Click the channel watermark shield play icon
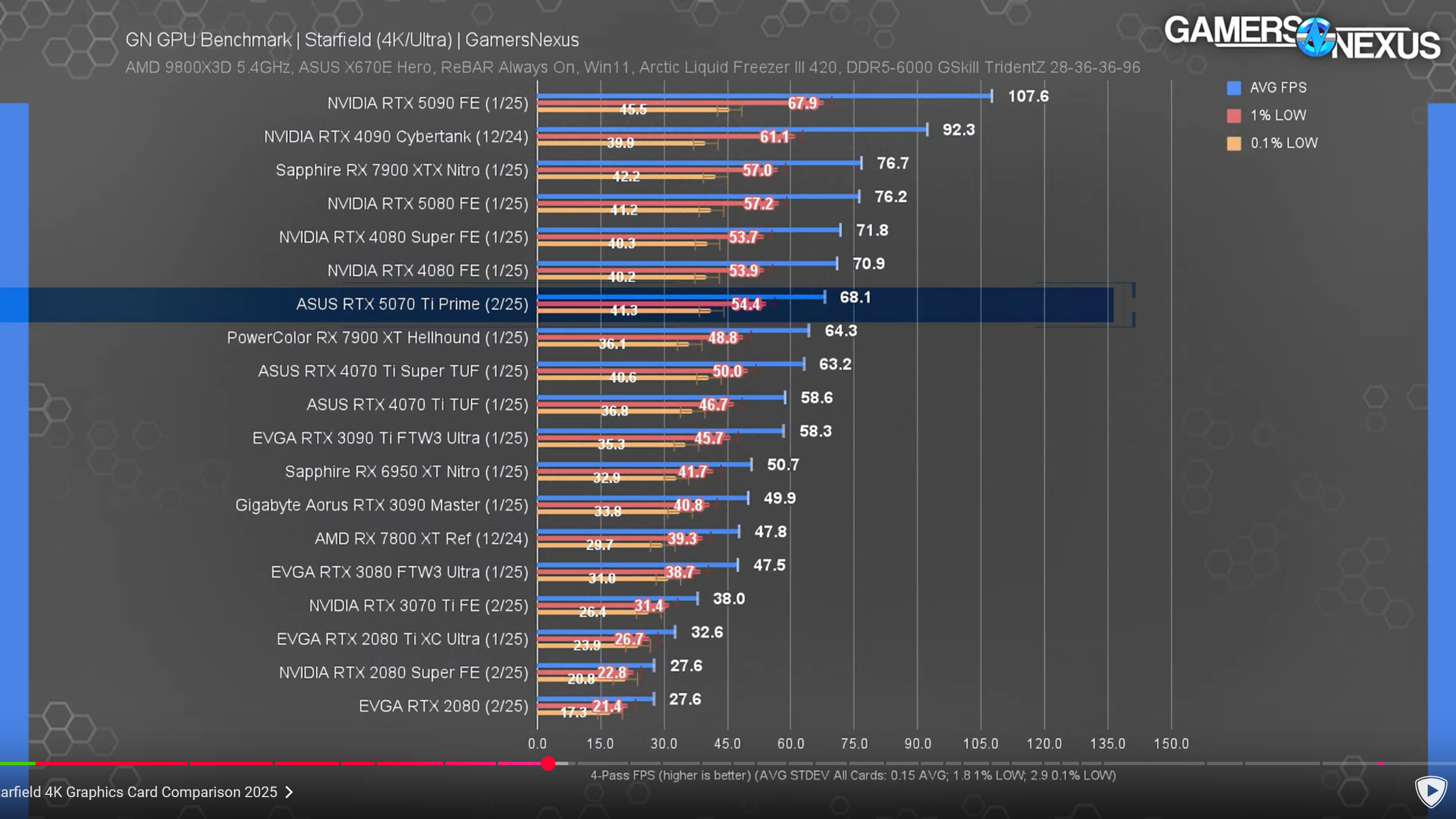The height and width of the screenshot is (819, 1456). point(1431,792)
